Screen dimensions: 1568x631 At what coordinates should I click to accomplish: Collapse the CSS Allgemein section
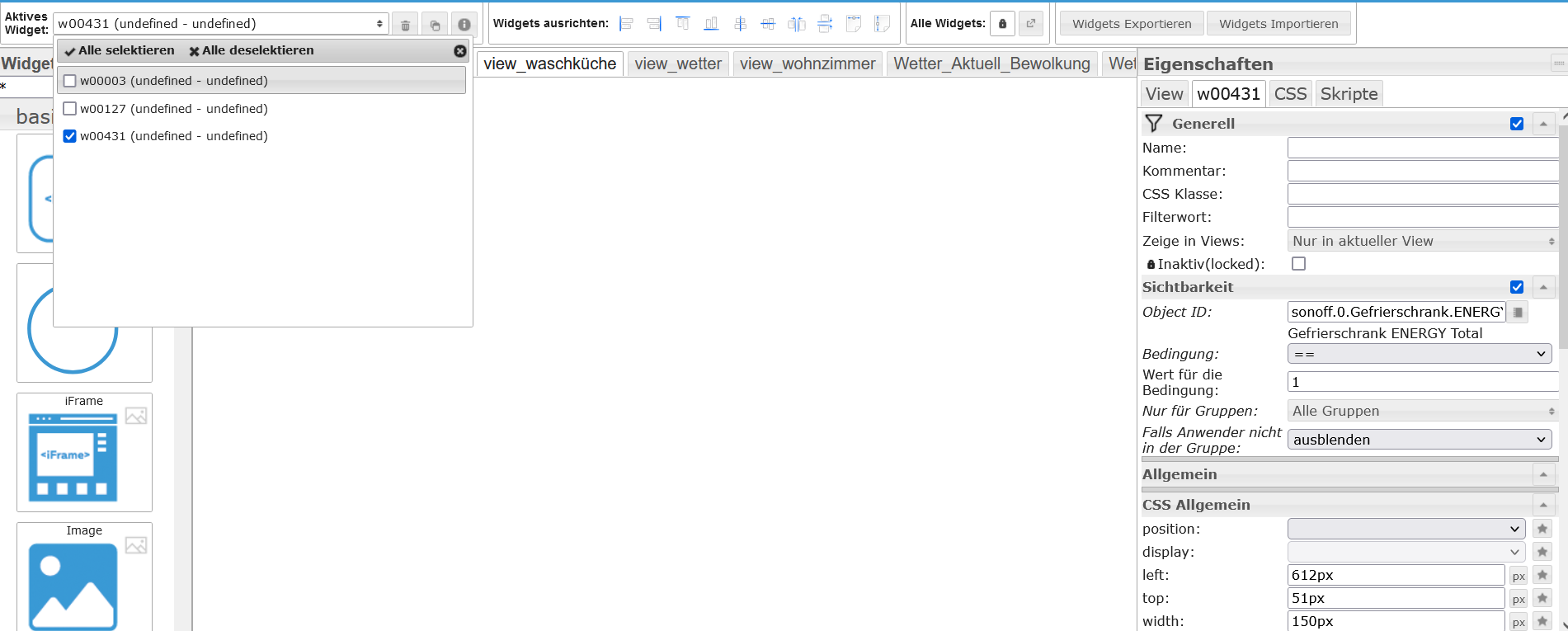click(1543, 505)
